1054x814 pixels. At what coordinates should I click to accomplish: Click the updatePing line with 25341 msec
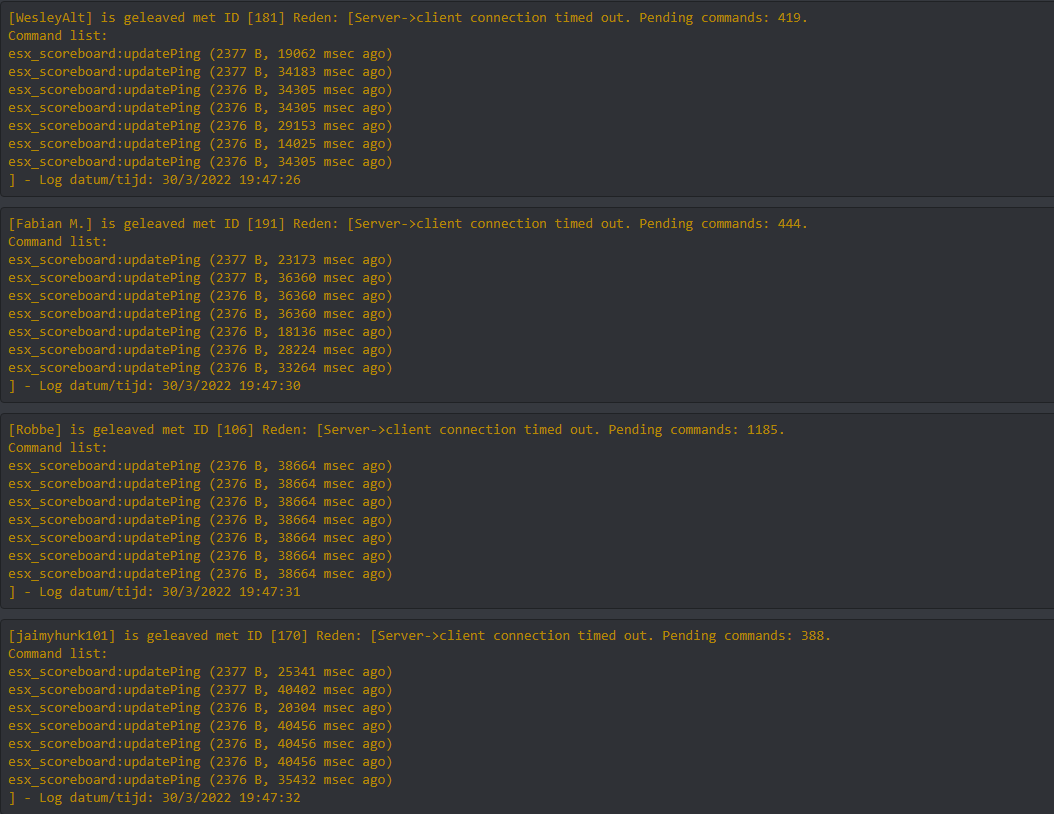(200, 672)
